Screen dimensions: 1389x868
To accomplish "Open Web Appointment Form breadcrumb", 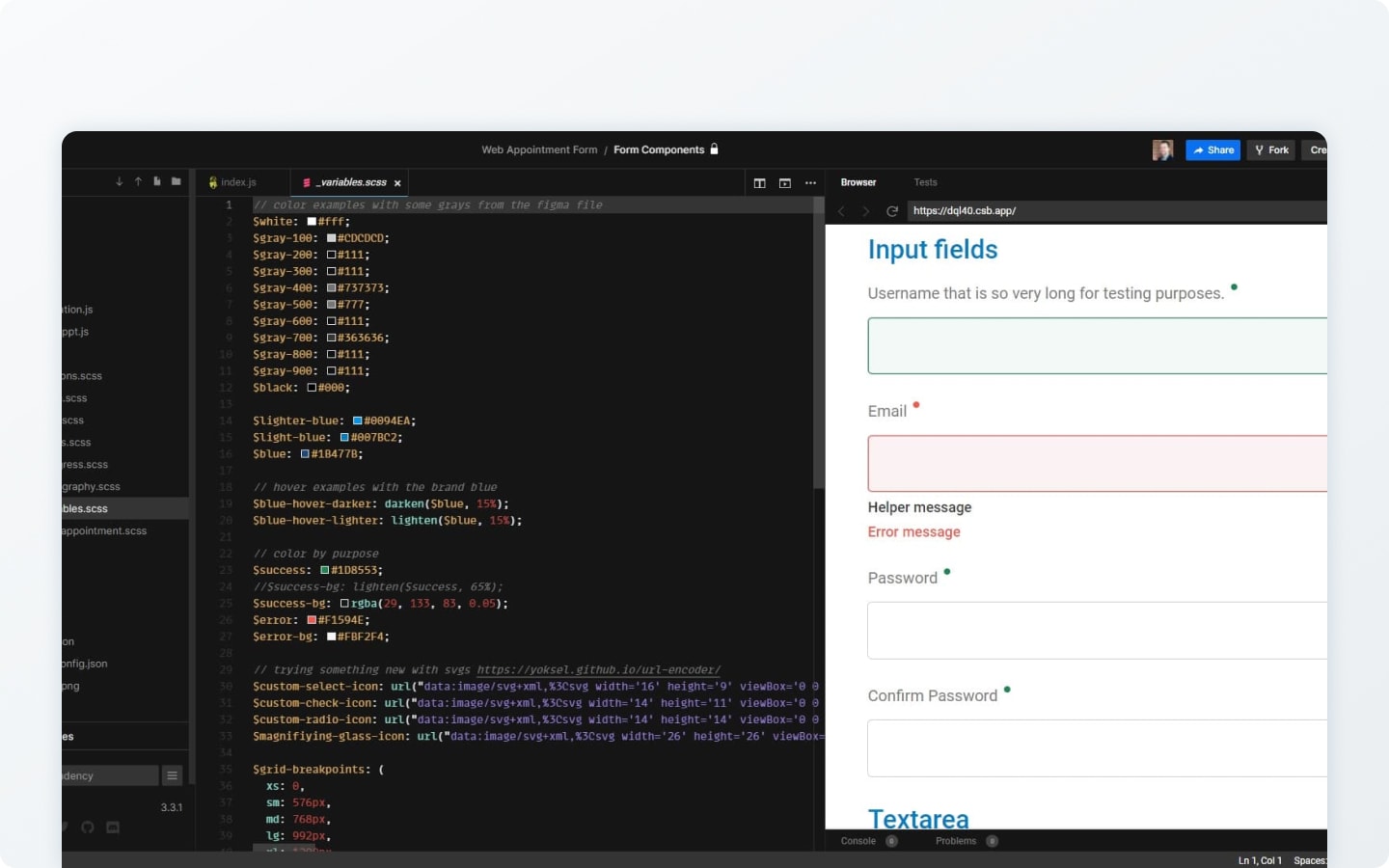I will point(539,150).
